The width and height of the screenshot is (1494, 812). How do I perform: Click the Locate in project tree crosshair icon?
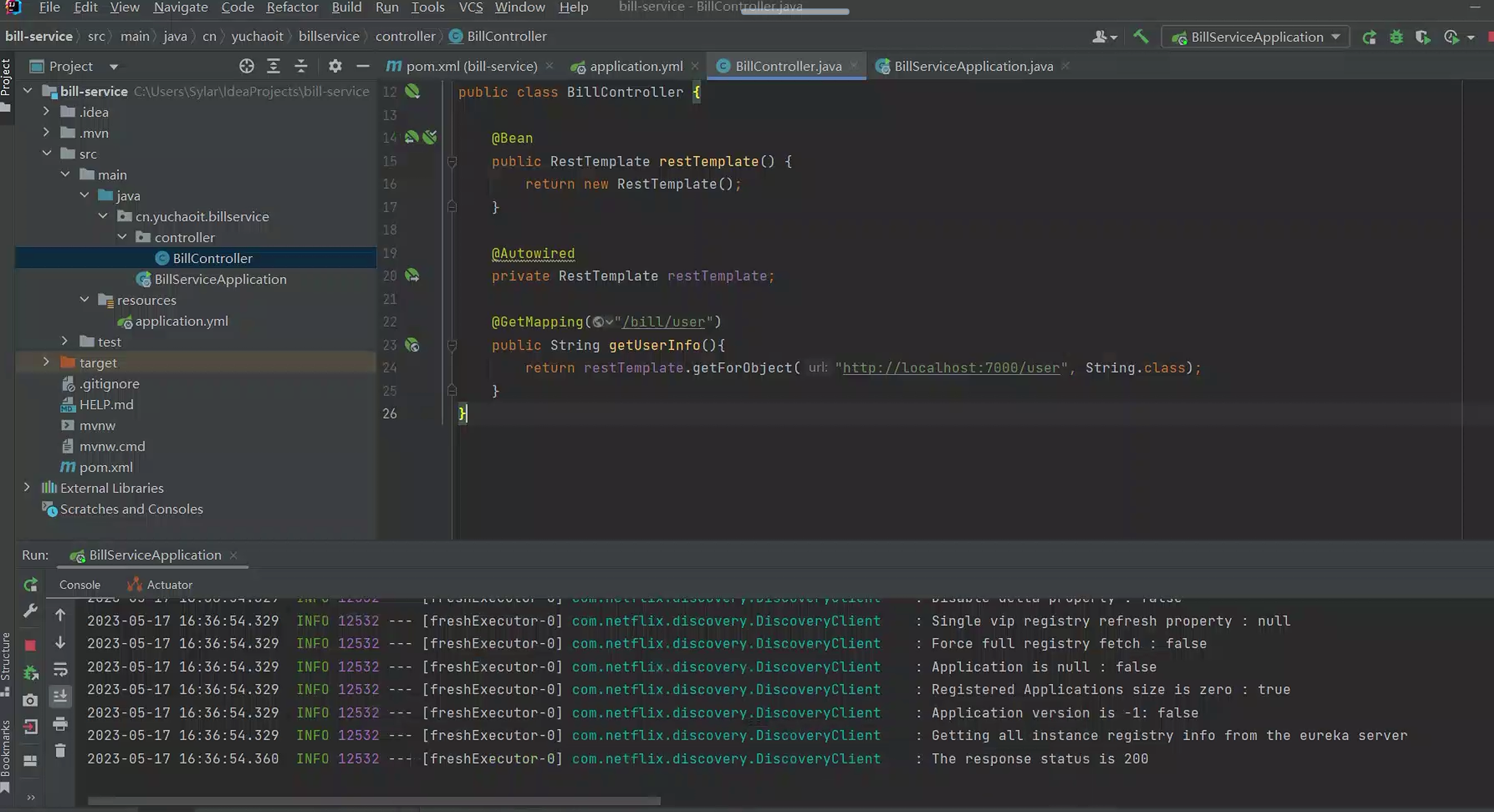246,66
